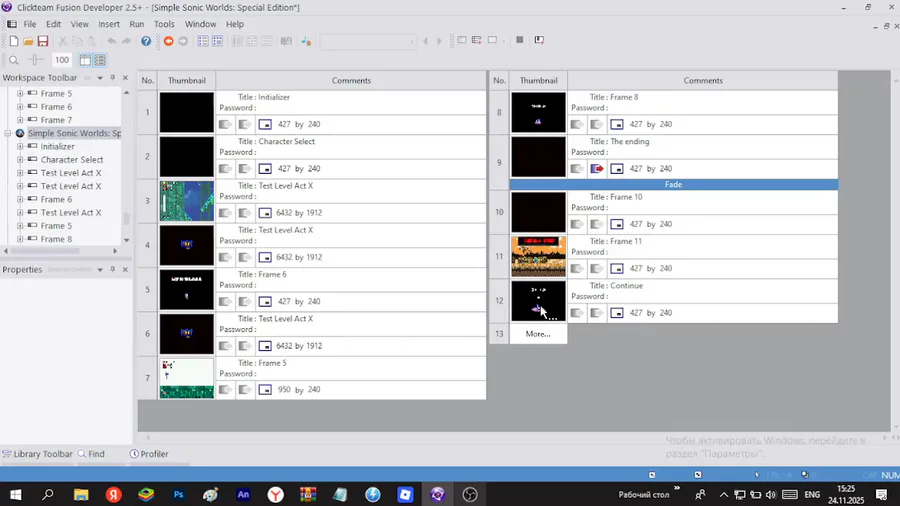Image resolution: width=900 pixels, height=506 pixels.
Task: Open File Explorer from the taskbar
Action: point(81,494)
